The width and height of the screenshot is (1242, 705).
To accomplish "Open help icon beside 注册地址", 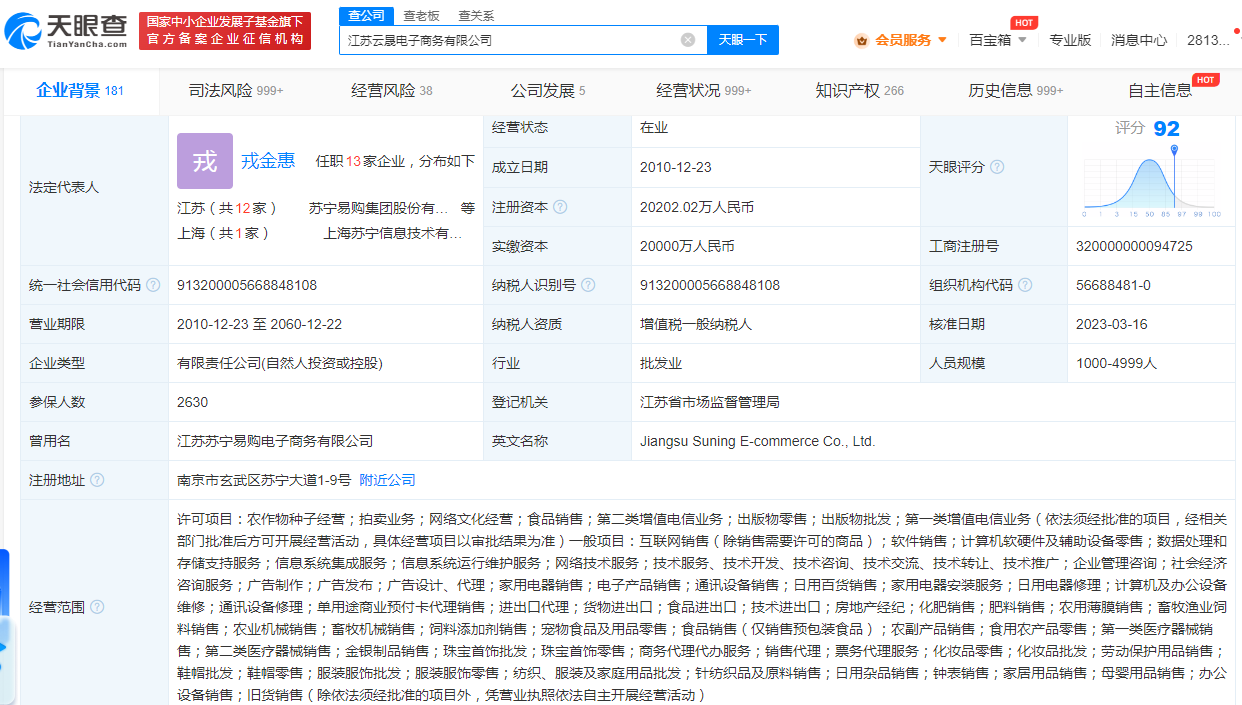I will click(x=97, y=480).
